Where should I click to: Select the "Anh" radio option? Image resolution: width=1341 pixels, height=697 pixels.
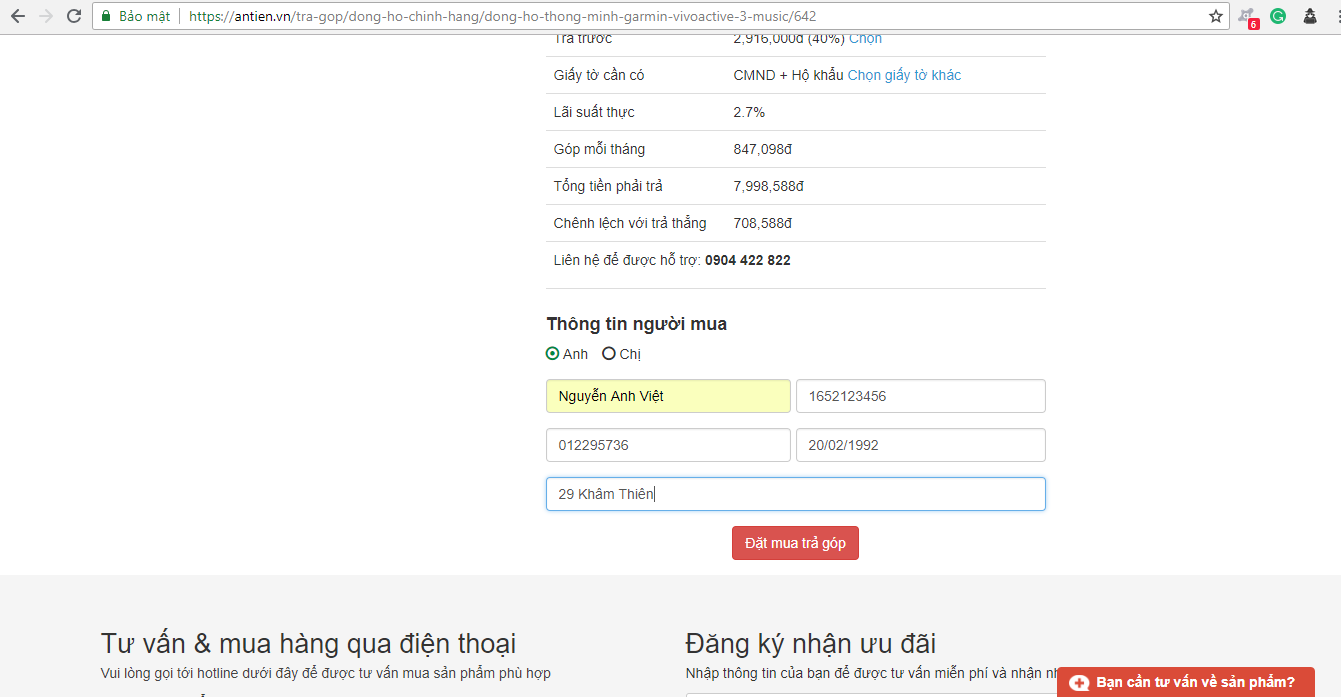553,354
